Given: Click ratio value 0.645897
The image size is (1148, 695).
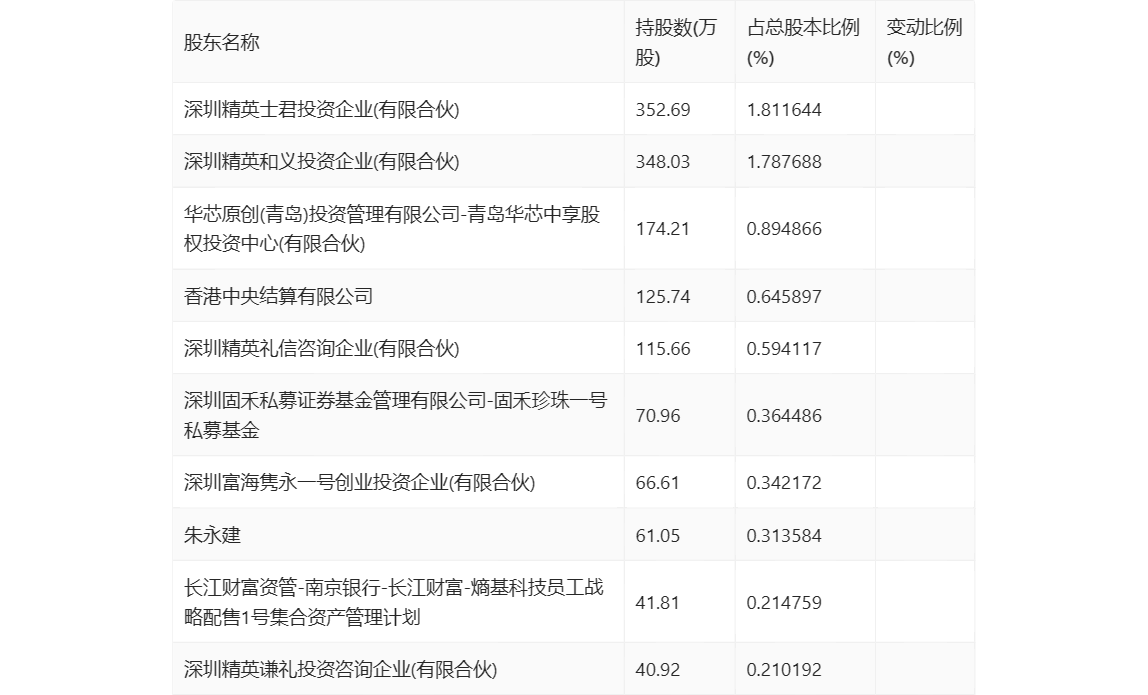Looking at the screenshot, I should coord(784,297).
